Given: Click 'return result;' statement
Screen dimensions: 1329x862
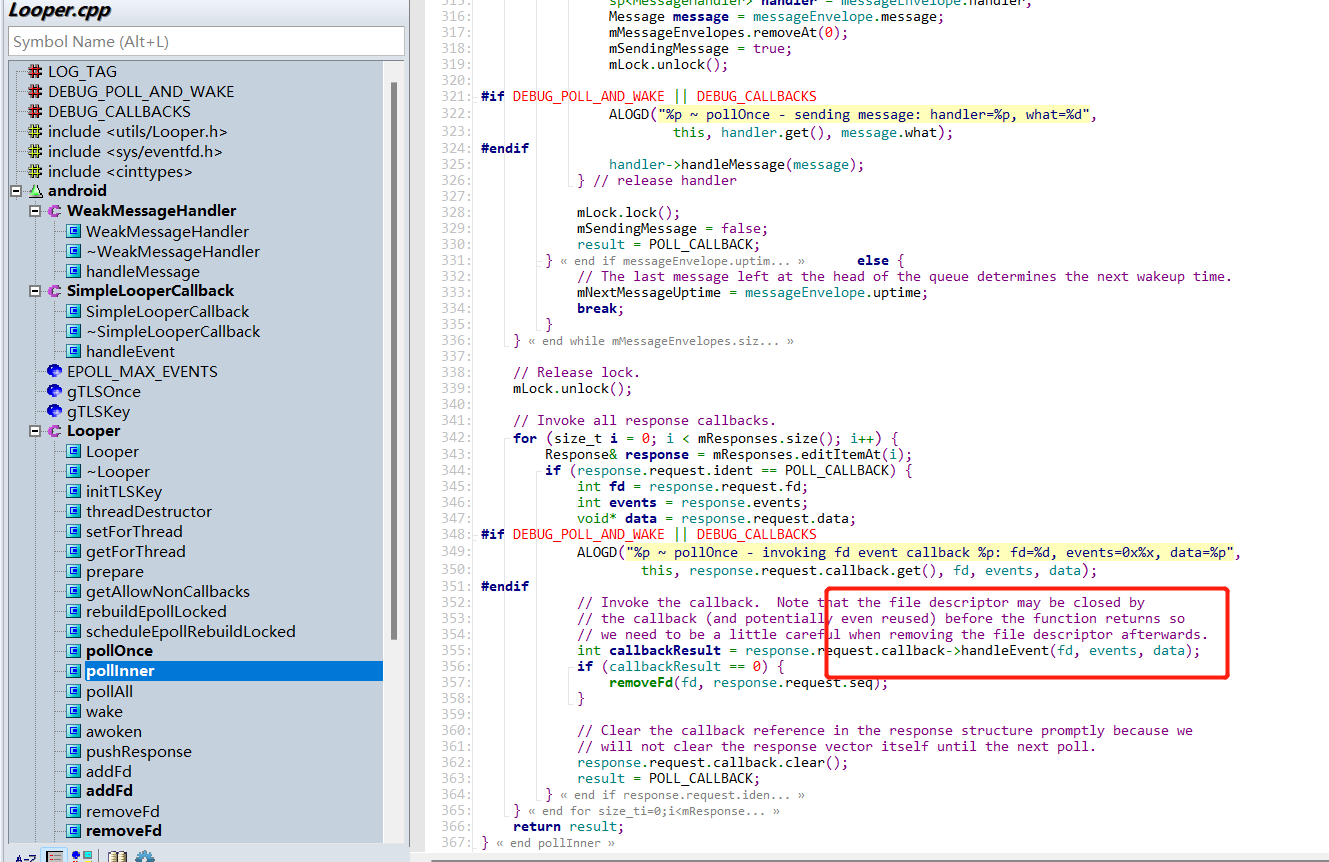Looking at the screenshot, I should point(568,827).
